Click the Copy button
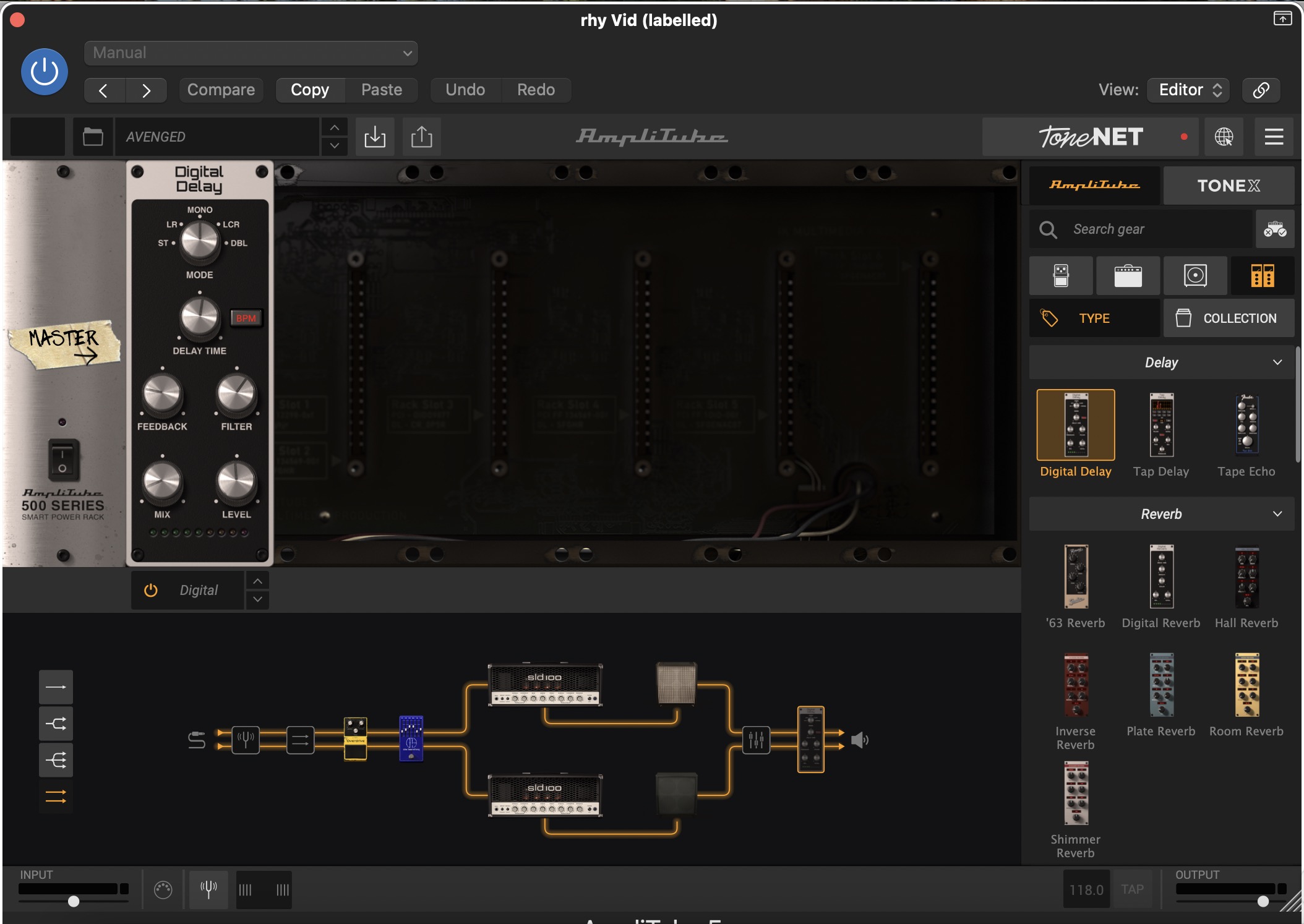Viewport: 1304px width, 924px height. pos(310,90)
